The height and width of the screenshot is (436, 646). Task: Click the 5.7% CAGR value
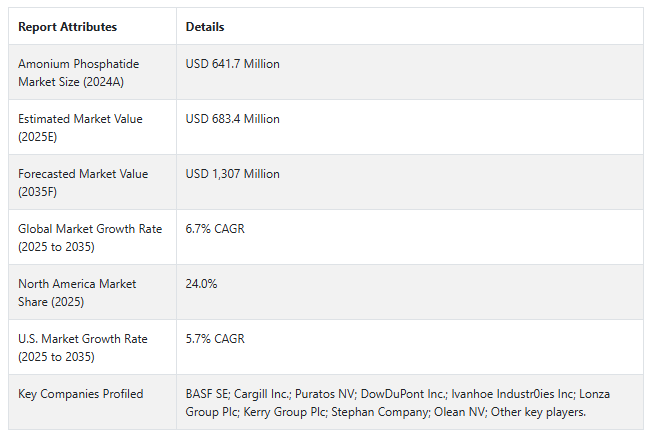point(215,339)
